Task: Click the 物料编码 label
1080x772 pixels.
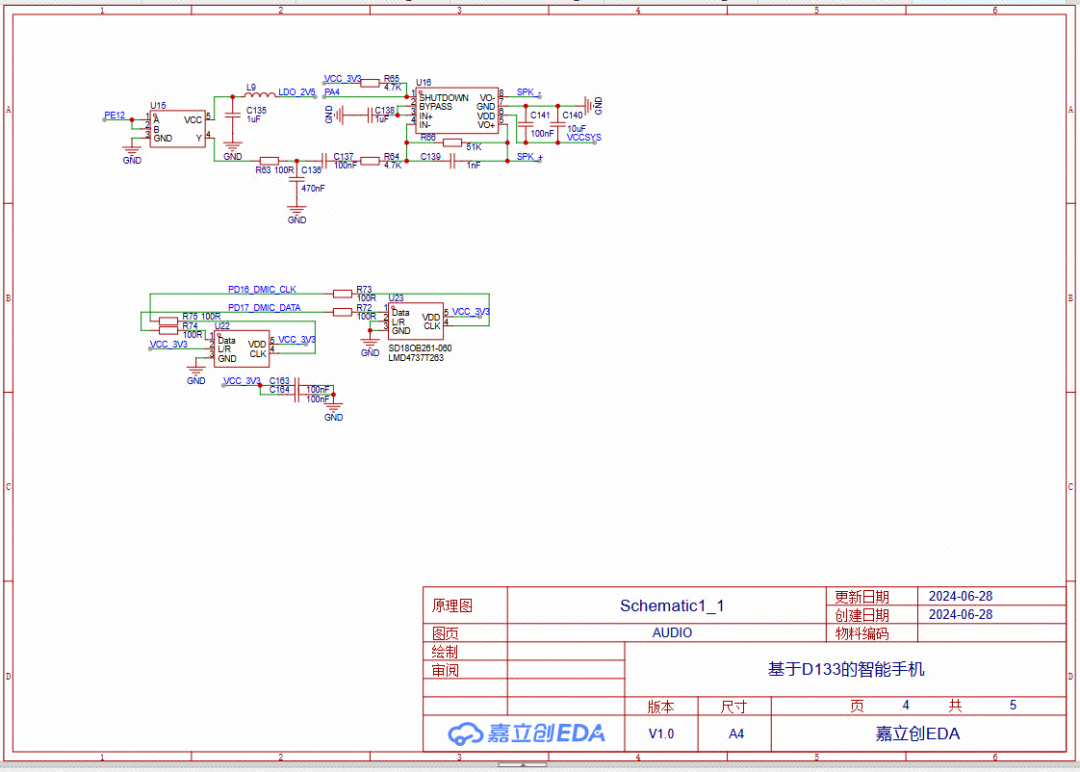Action: [x=862, y=634]
